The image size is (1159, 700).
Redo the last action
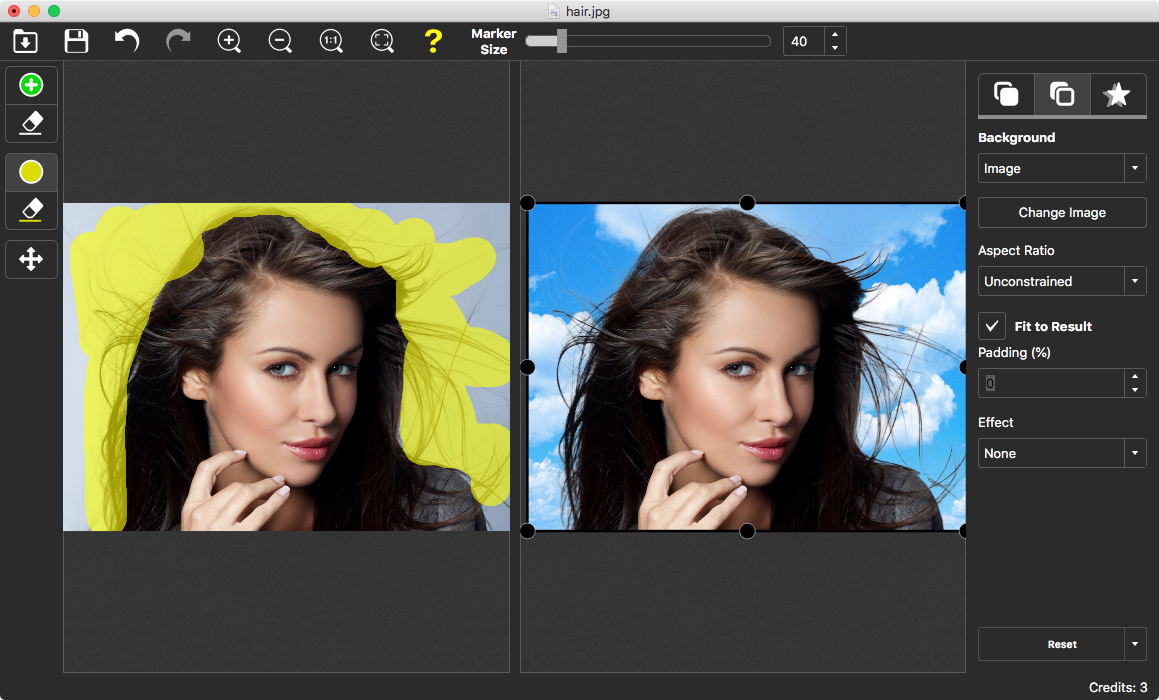pyautogui.click(x=177, y=41)
